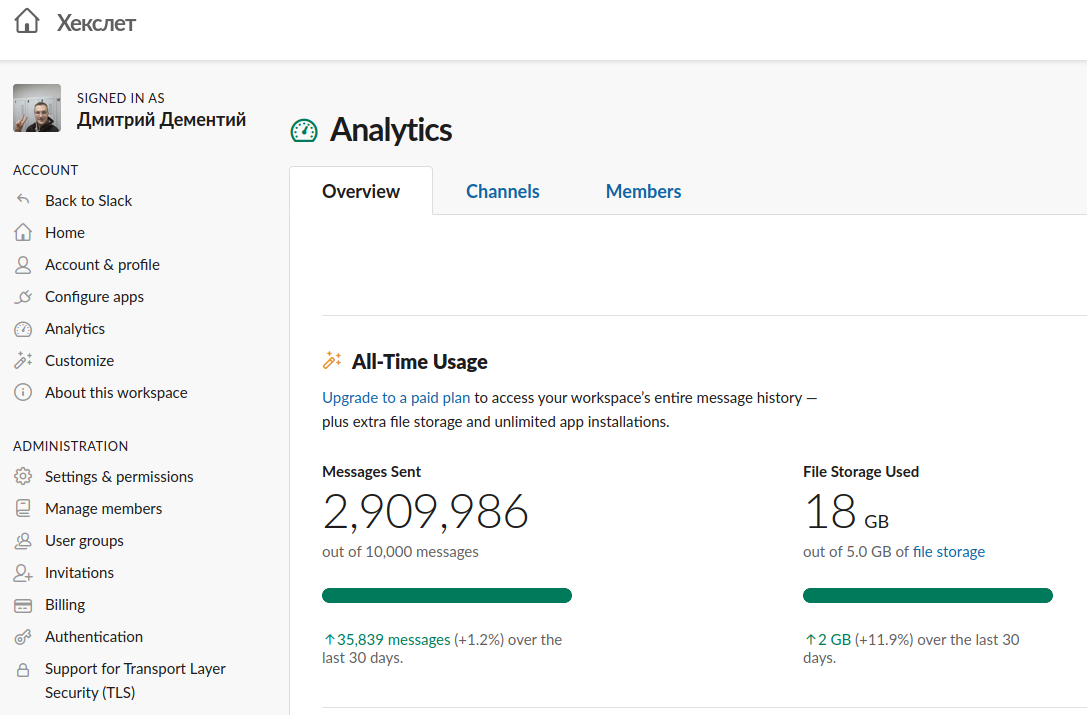Click the wand icon beside All-Time Usage
The image size is (1087, 715).
pos(332,361)
